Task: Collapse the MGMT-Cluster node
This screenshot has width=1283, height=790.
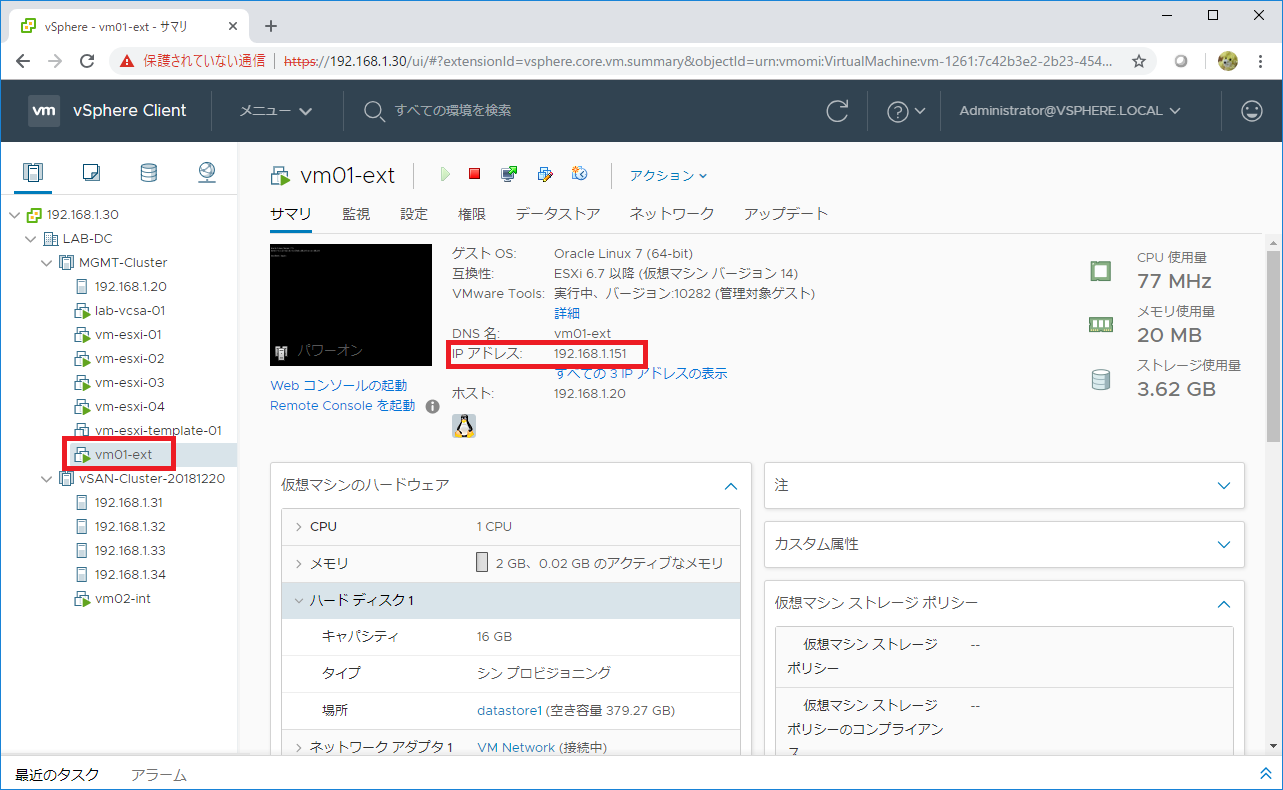Action: coord(47,263)
